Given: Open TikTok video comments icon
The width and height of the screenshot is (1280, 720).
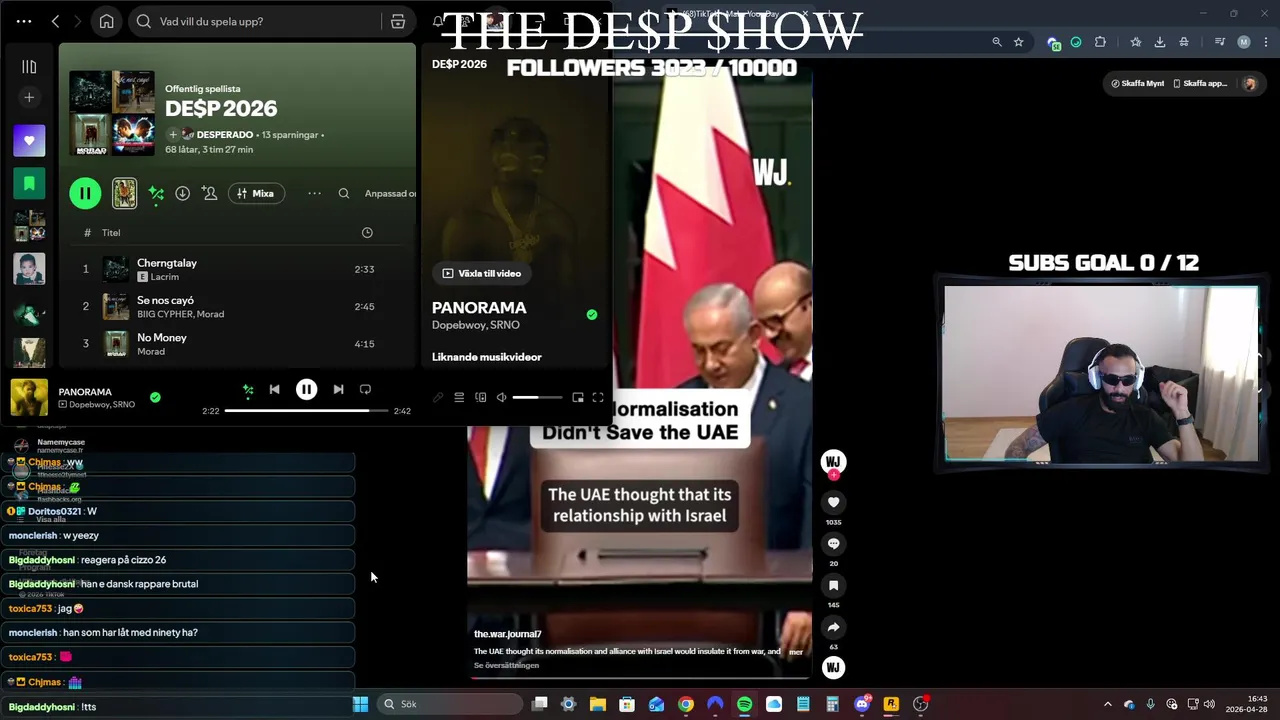Looking at the screenshot, I should point(833,544).
